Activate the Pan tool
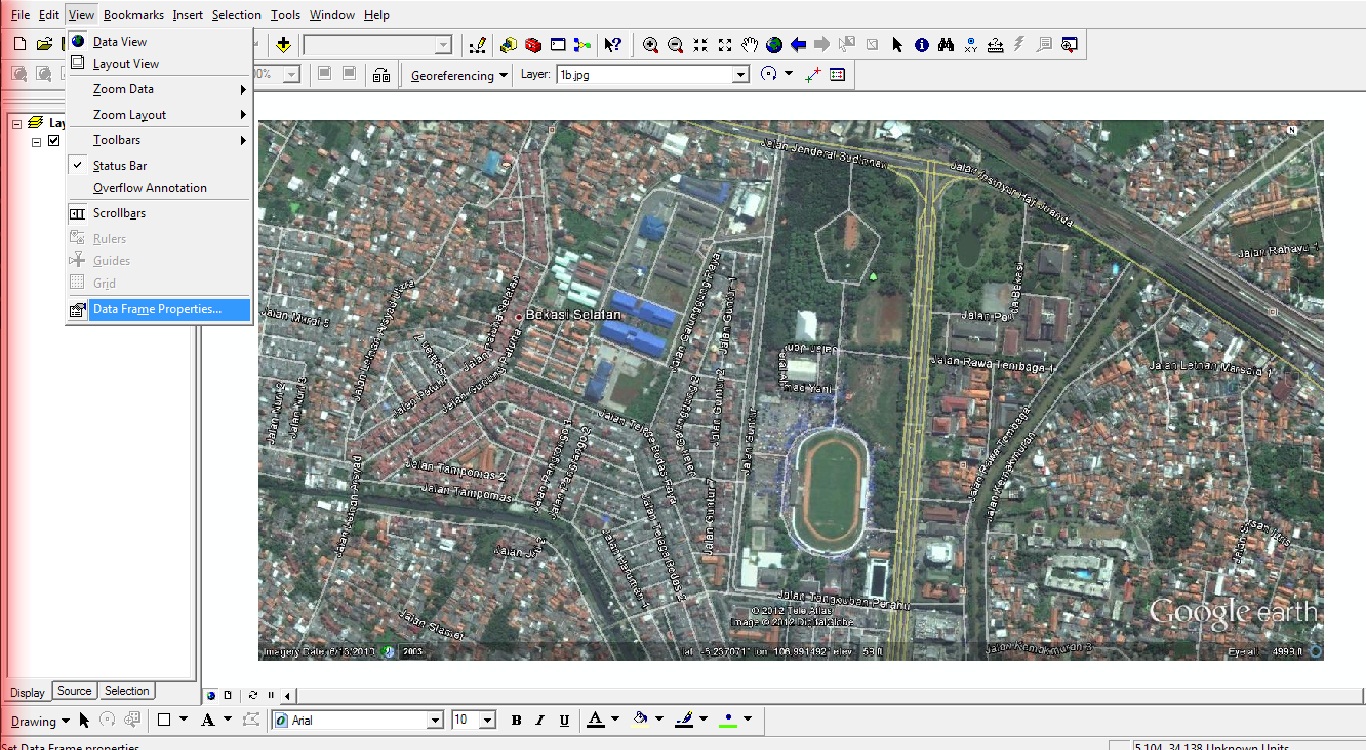Screen dimensions: 1366x750 point(750,44)
